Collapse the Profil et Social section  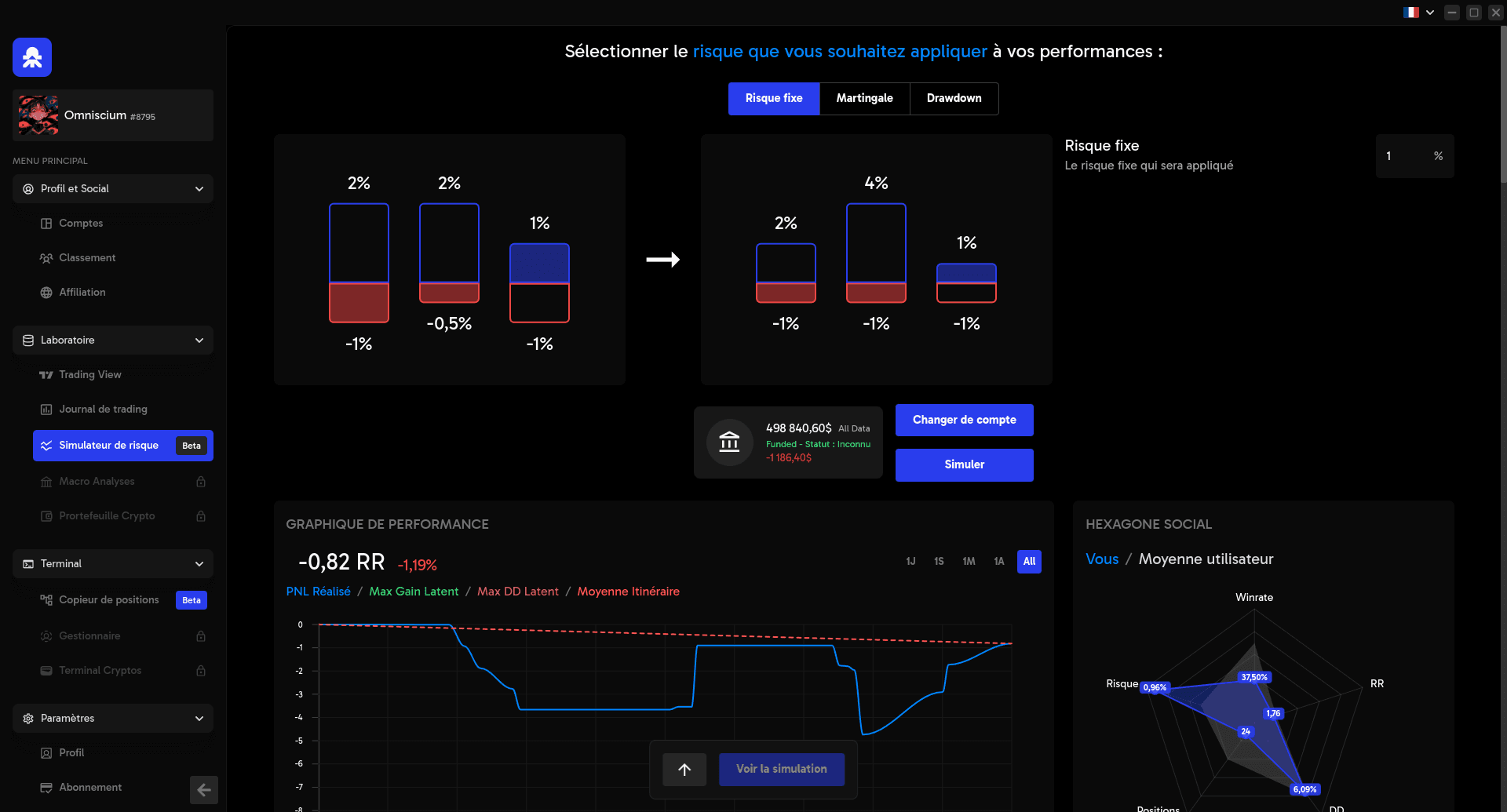pos(199,189)
